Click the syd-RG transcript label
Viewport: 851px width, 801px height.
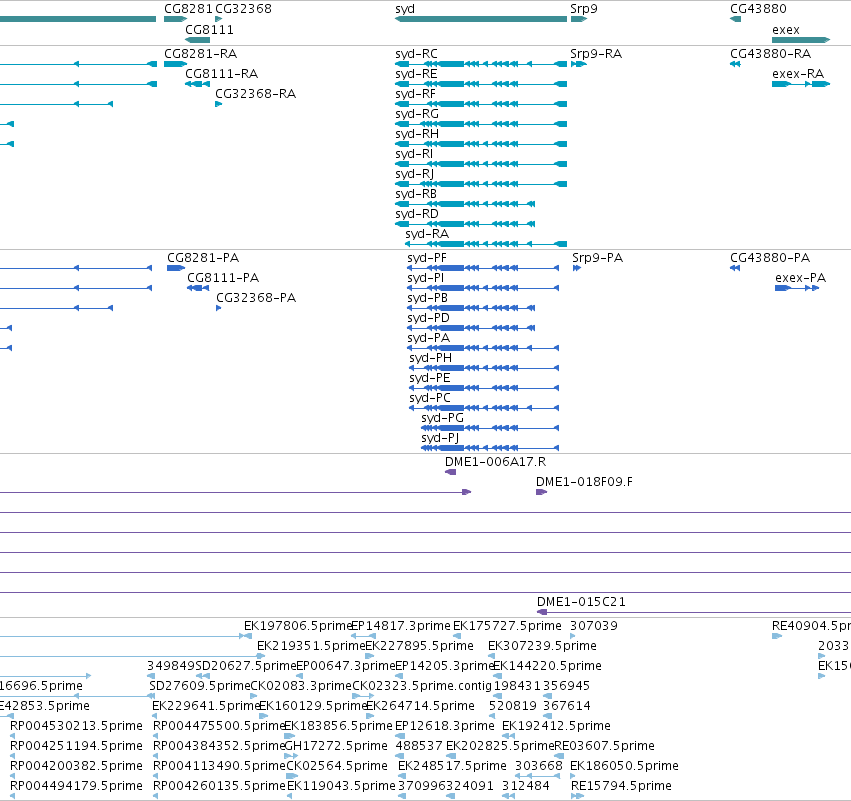417,115
